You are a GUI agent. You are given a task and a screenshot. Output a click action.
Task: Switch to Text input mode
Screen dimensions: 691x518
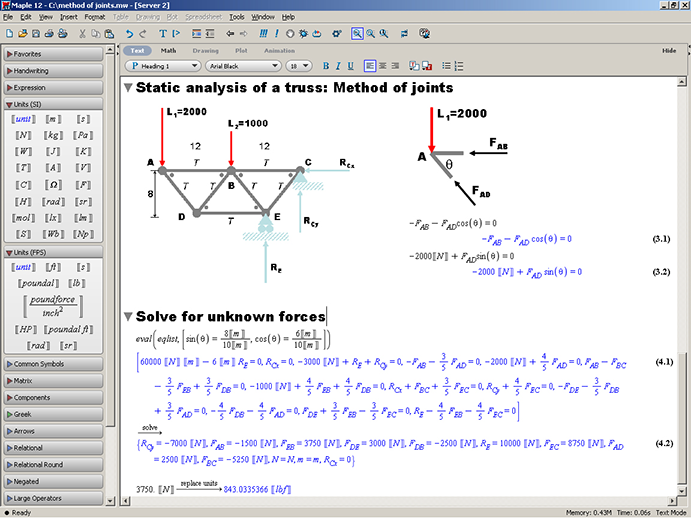click(138, 49)
